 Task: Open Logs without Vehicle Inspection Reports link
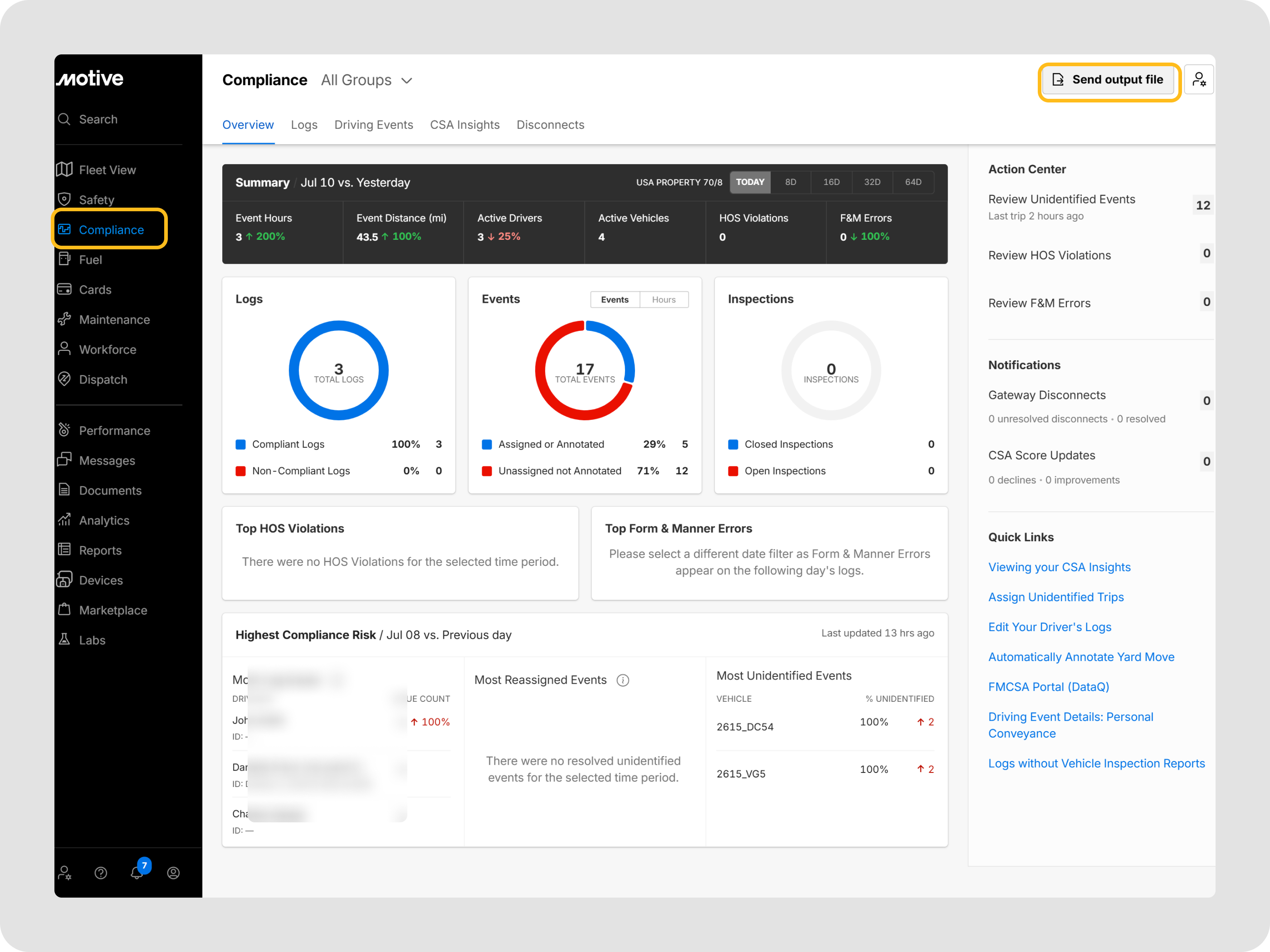pos(1097,763)
